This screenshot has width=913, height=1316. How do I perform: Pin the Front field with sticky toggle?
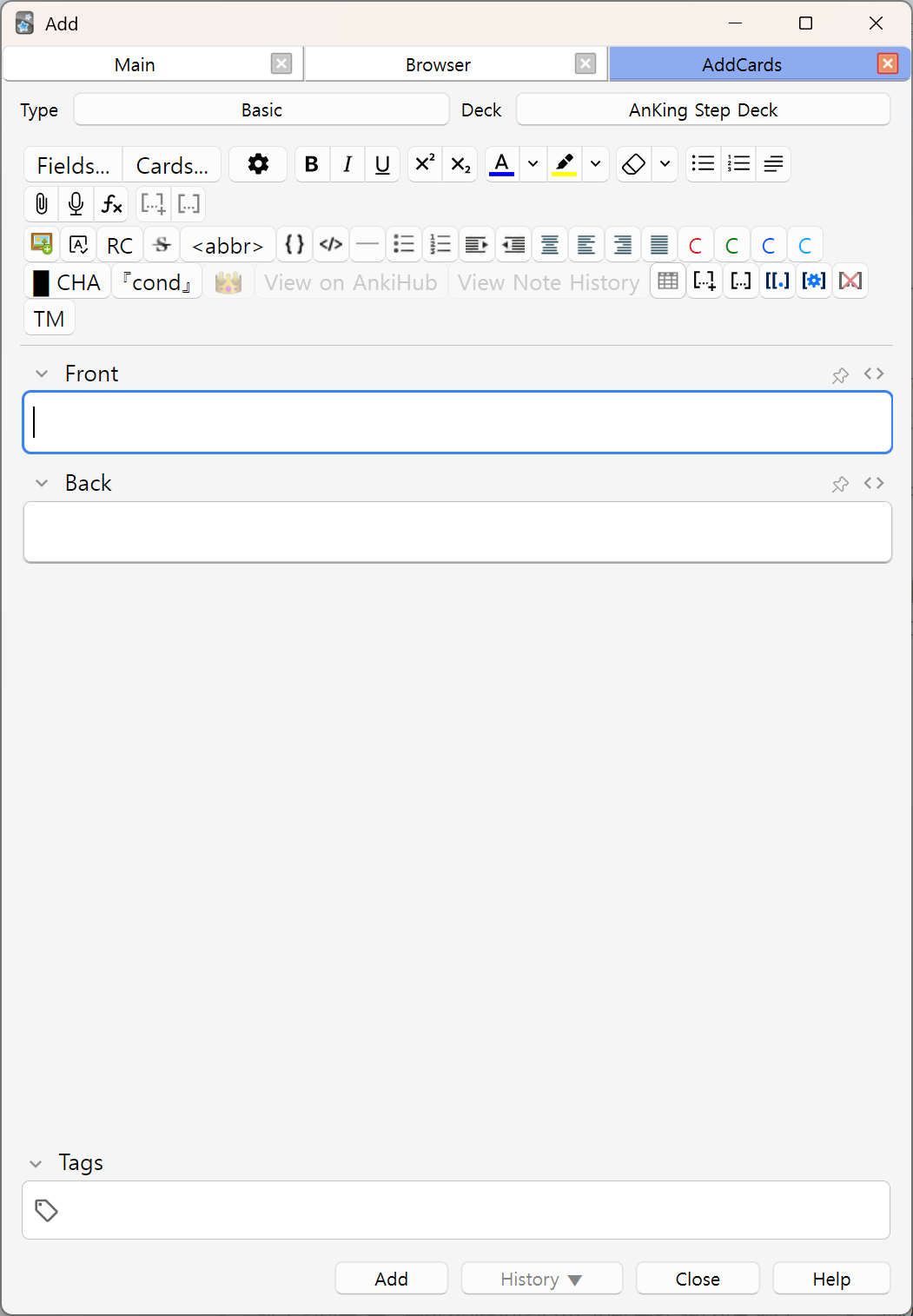click(x=840, y=374)
